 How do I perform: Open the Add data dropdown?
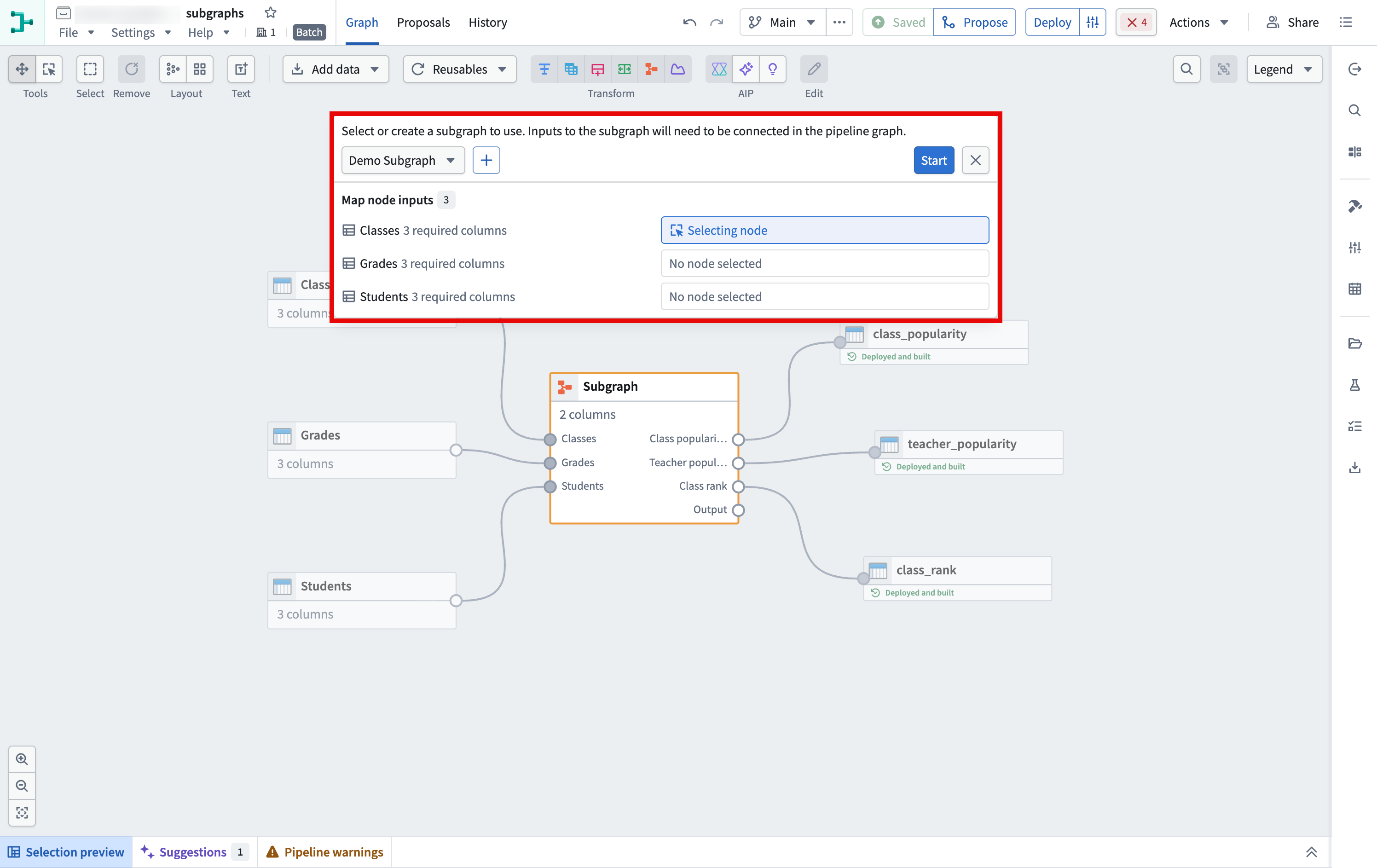click(336, 69)
